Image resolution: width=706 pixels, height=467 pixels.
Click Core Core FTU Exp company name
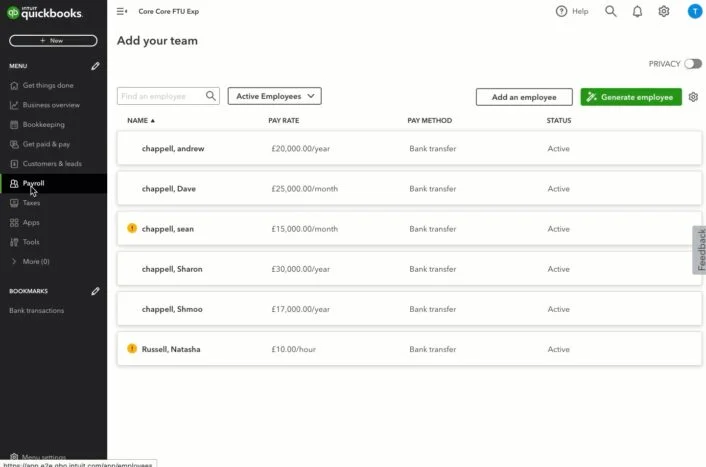click(168, 11)
